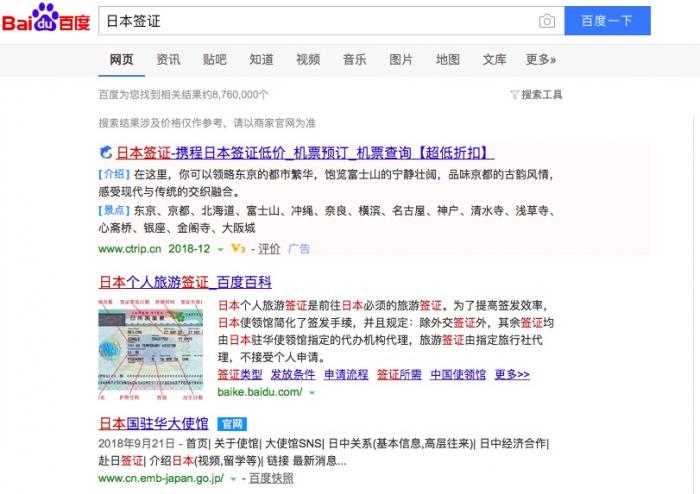The height and width of the screenshot is (494, 700).
Task: Open the 地图 tab
Action: tap(448, 60)
